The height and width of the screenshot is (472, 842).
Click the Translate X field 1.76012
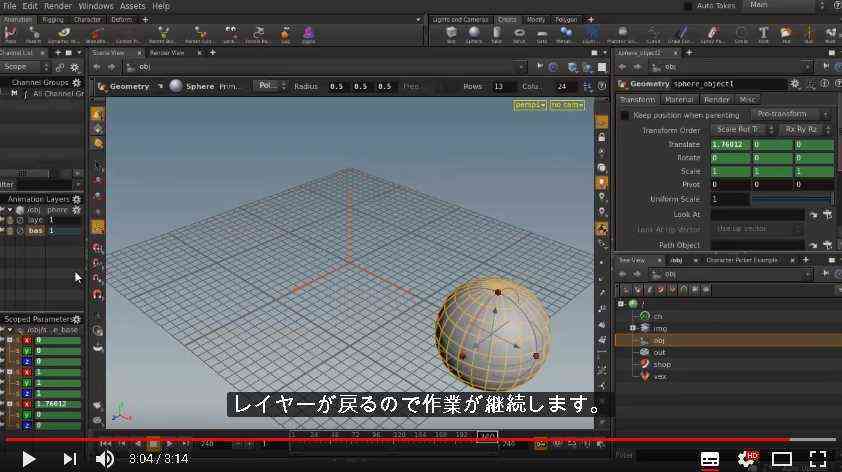point(730,144)
